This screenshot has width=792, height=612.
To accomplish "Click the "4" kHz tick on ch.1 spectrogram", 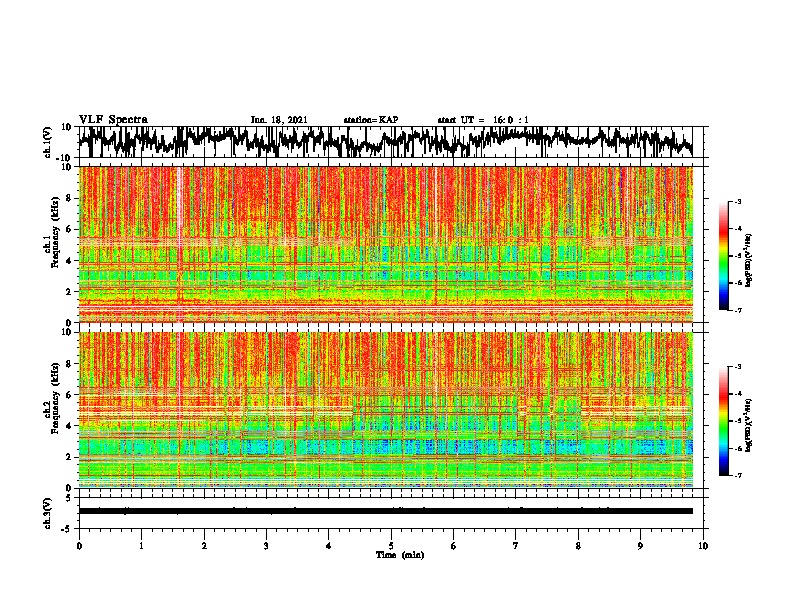I will [69, 261].
